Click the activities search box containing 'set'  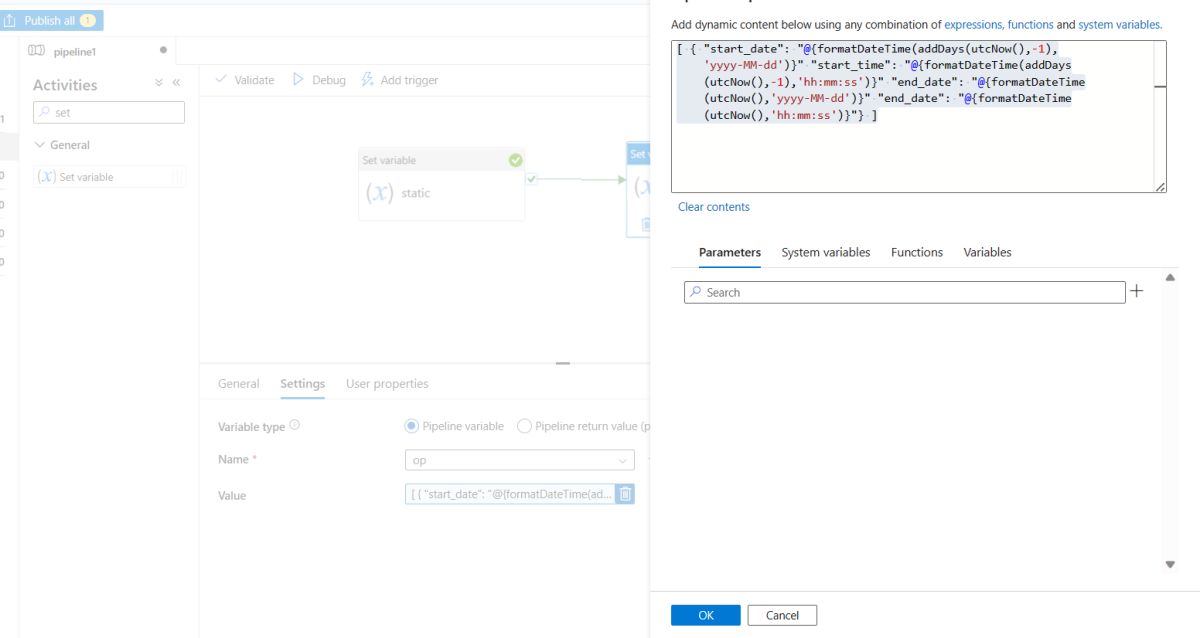[x=109, y=112]
